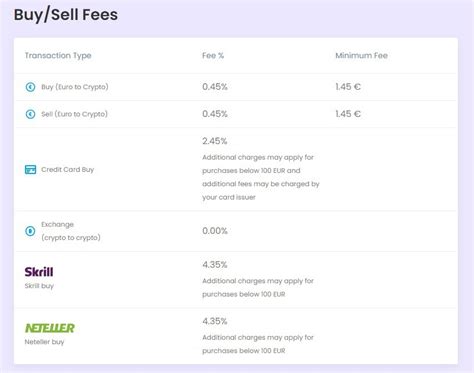Click the 0.45% fee in Buy row
The width and height of the screenshot is (474, 373).
(215, 87)
